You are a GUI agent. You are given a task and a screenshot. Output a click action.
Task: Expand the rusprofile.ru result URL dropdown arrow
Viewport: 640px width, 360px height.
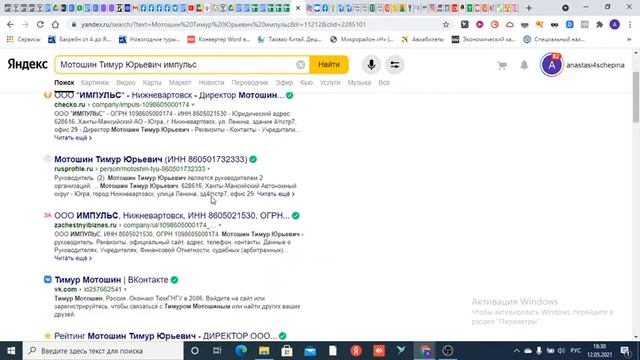pos(209,169)
